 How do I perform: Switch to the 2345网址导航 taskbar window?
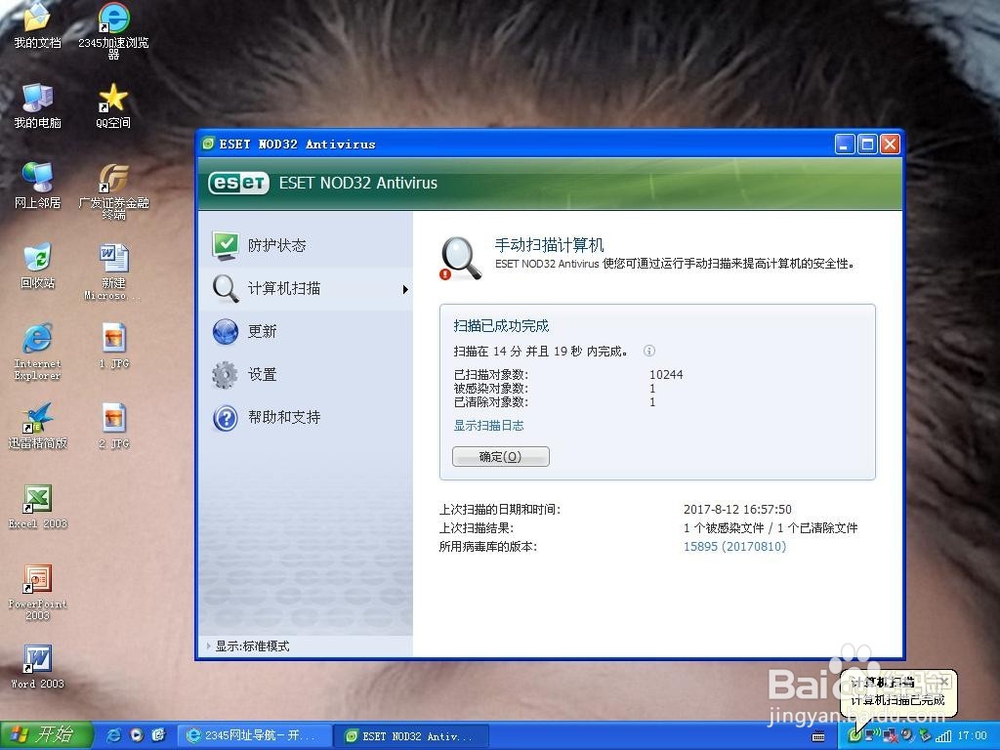[x=253, y=735]
